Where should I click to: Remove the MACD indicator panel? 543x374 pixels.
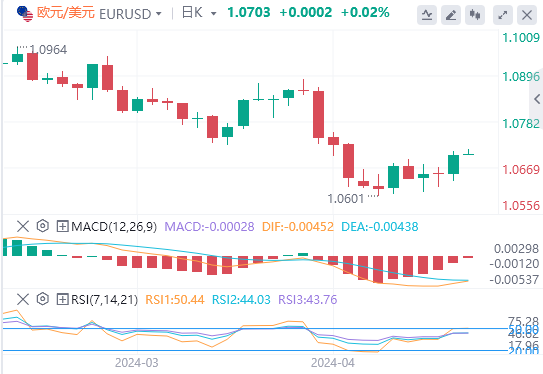[23, 226]
